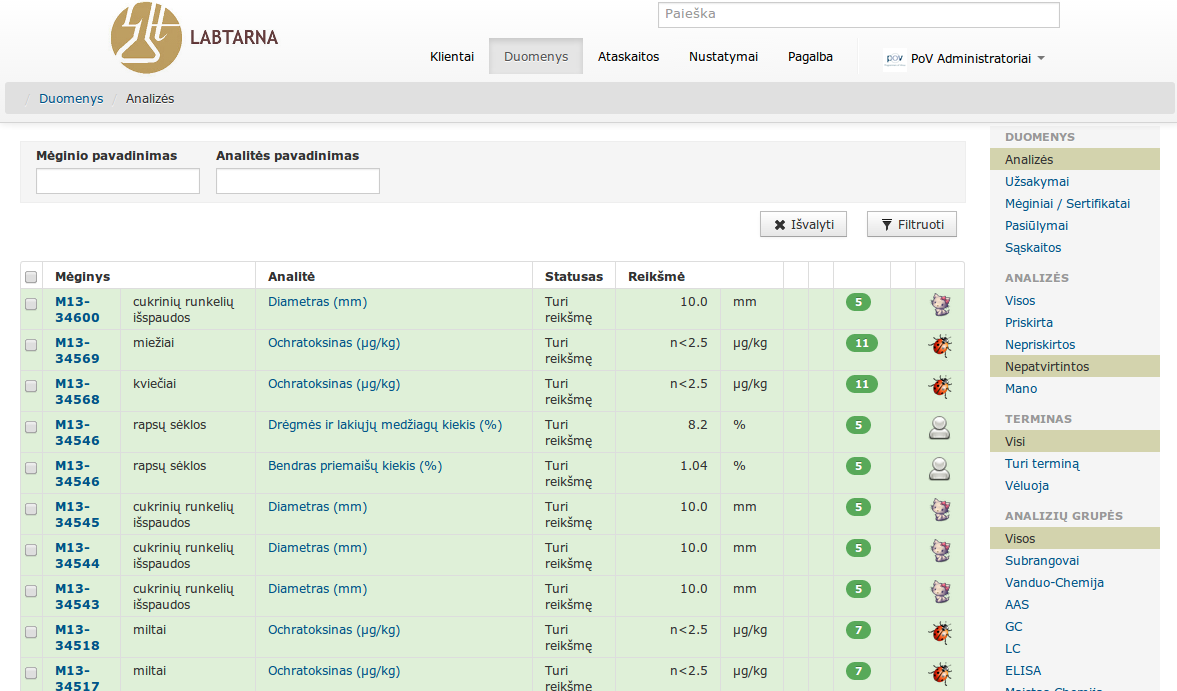The width and height of the screenshot is (1177, 691).
Task: Click green badge 7 in M13-34518 row
Action: click(x=857, y=630)
